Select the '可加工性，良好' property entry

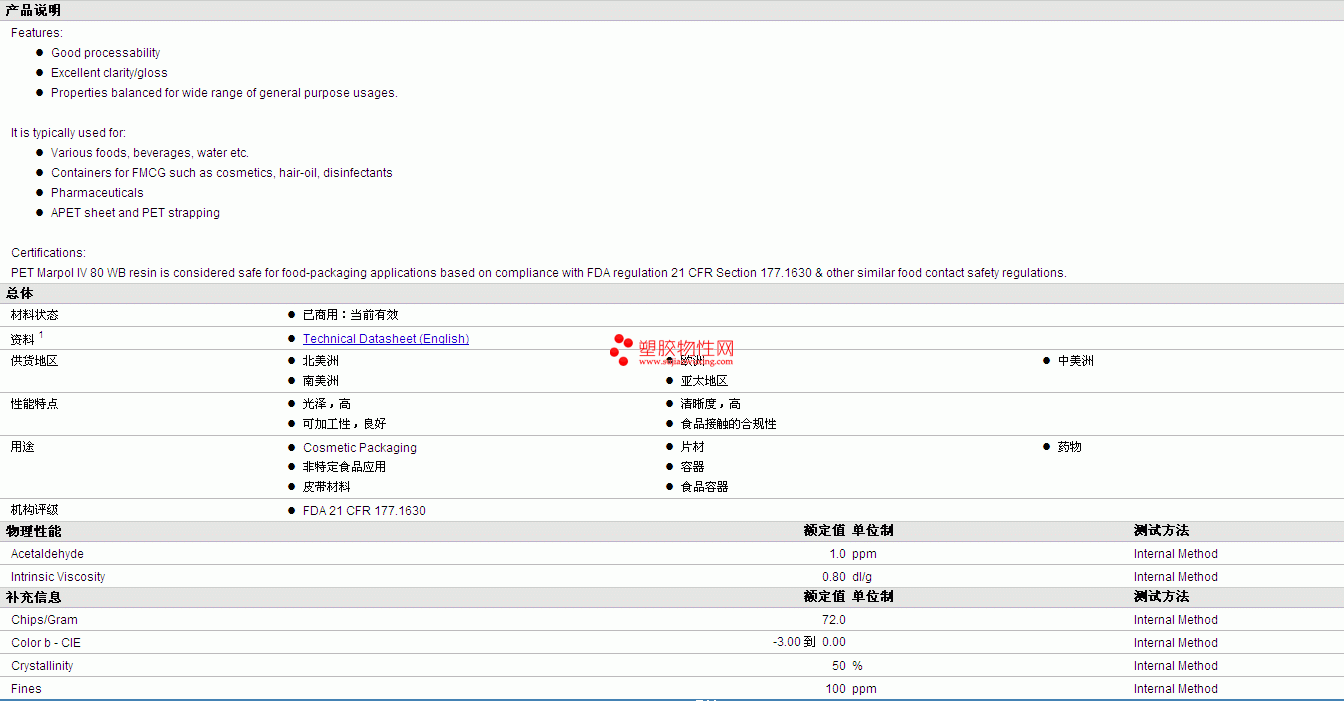click(x=344, y=424)
